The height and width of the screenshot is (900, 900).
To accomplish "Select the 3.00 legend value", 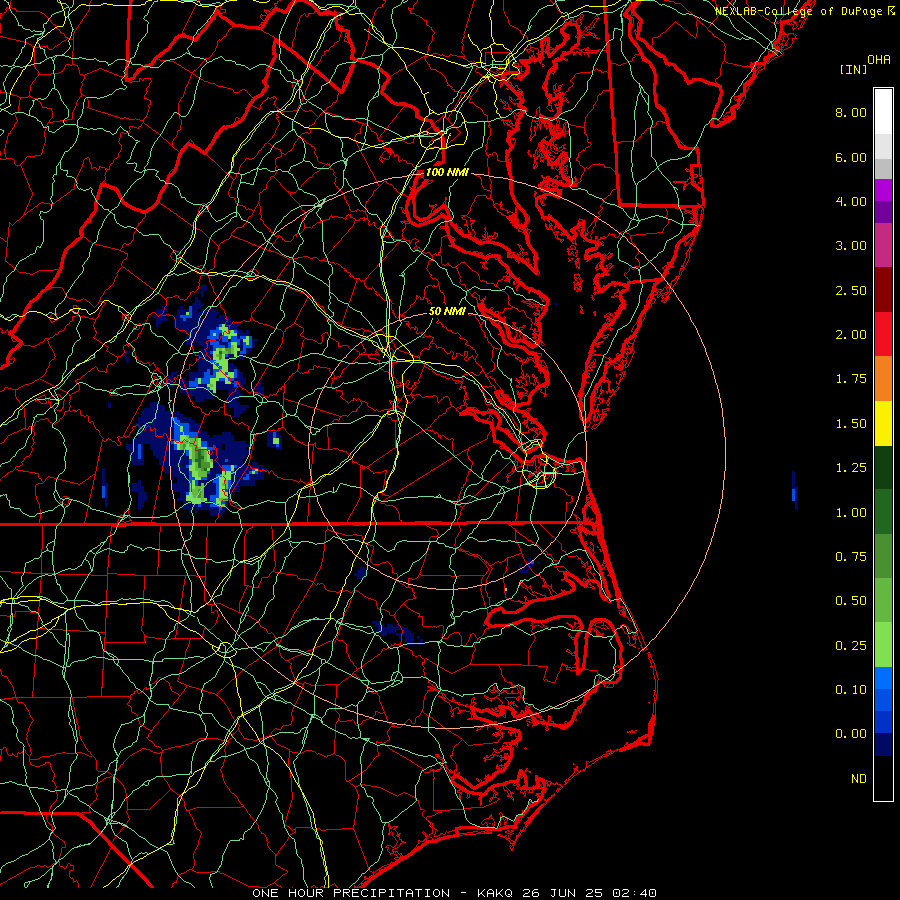I will click(x=851, y=246).
